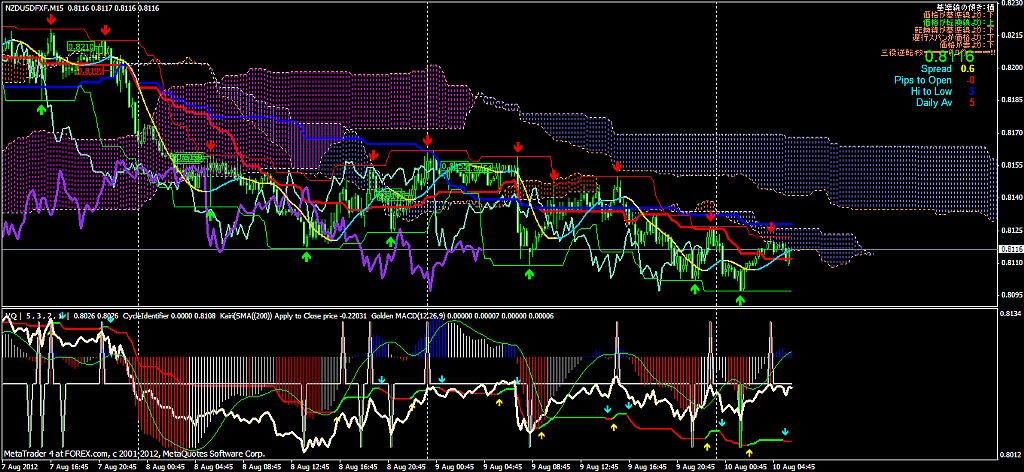Click the 0.8116 current price marker on axis
Image resolution: width=1024 pixels, height=472 pixels.
pyautogui.click(x=1009, y=249)
